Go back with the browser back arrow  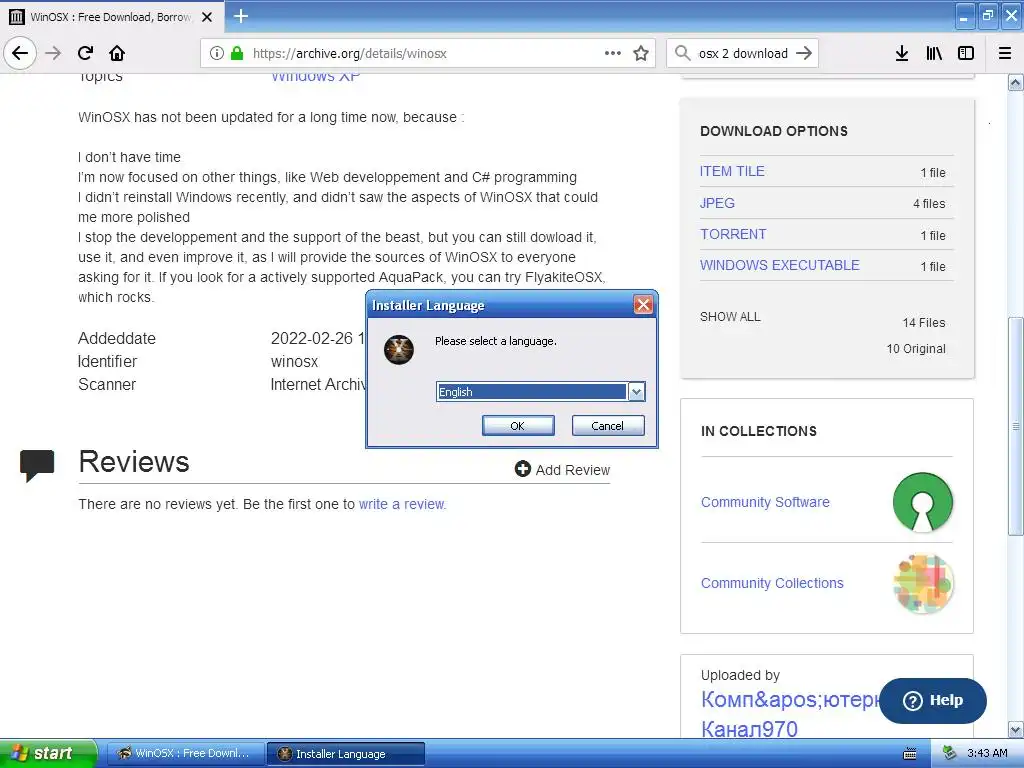pyautogui.click(x=20, y=53)
